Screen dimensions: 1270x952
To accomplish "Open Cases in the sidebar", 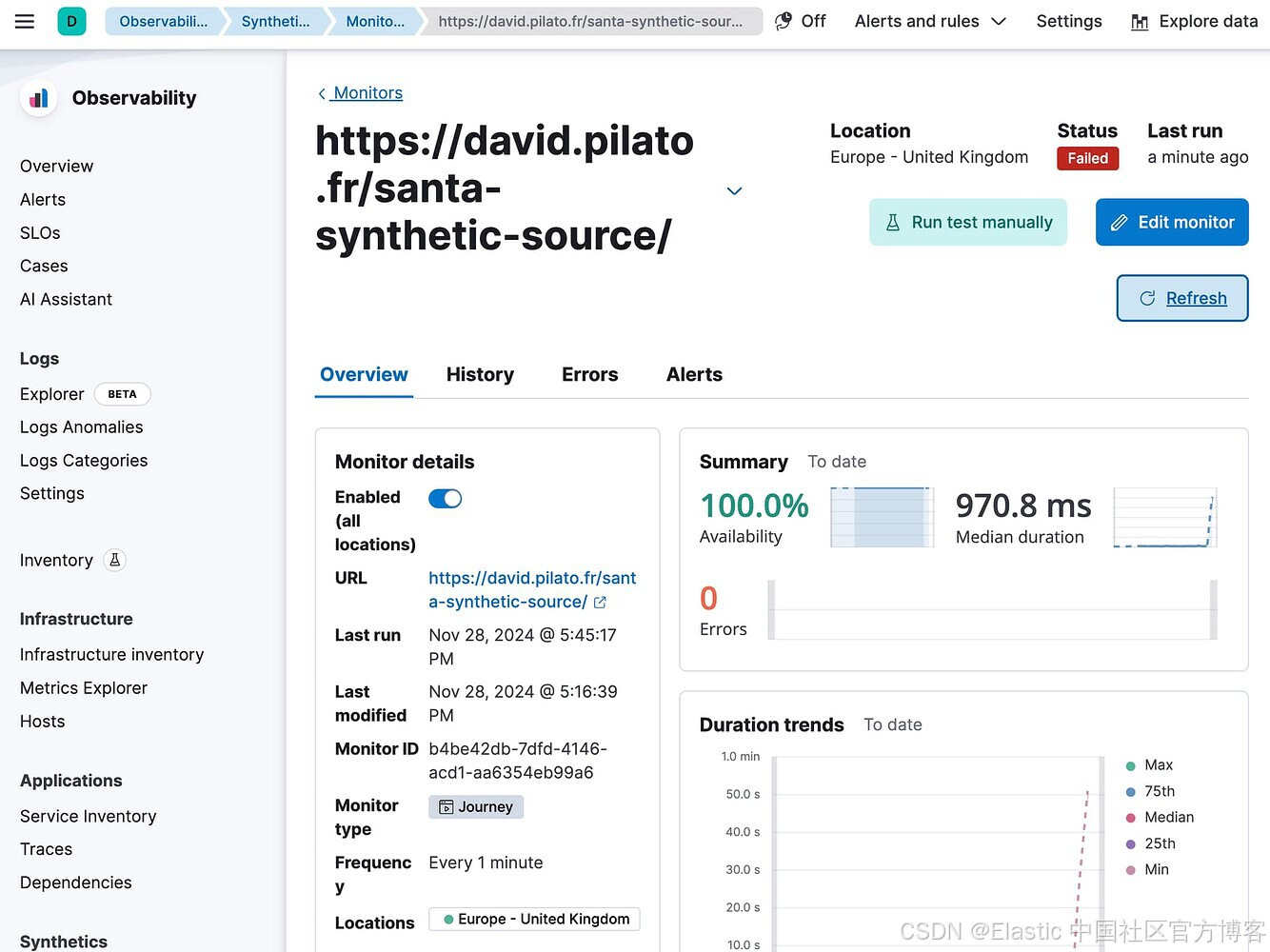I will click(x=44, y=267).
